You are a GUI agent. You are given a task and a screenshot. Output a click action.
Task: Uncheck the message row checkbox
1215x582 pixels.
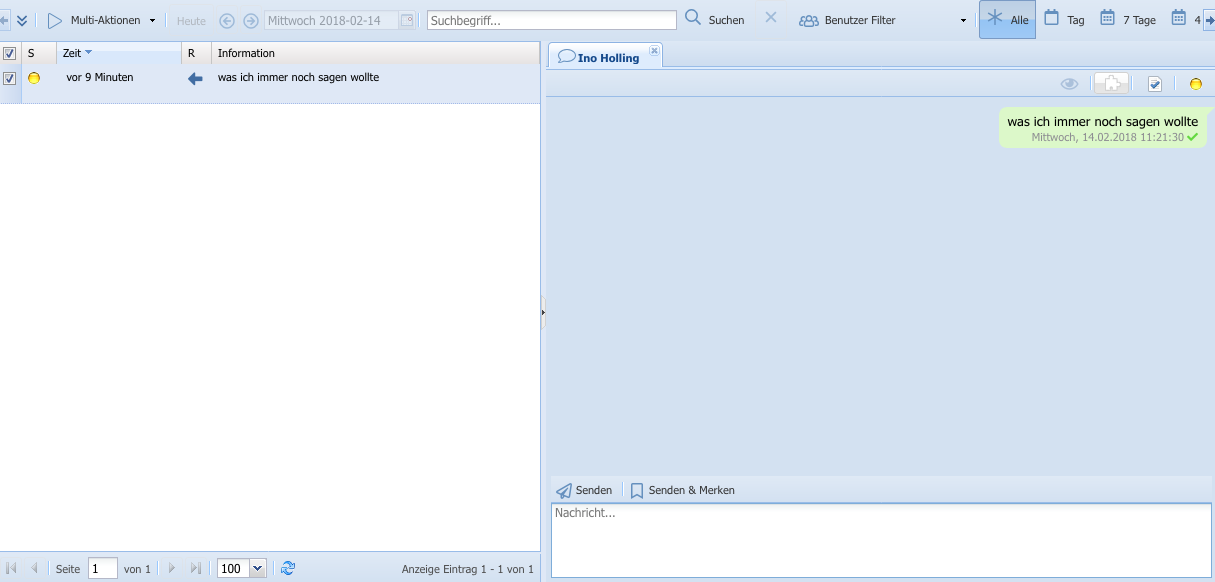(x=10, y=78)
